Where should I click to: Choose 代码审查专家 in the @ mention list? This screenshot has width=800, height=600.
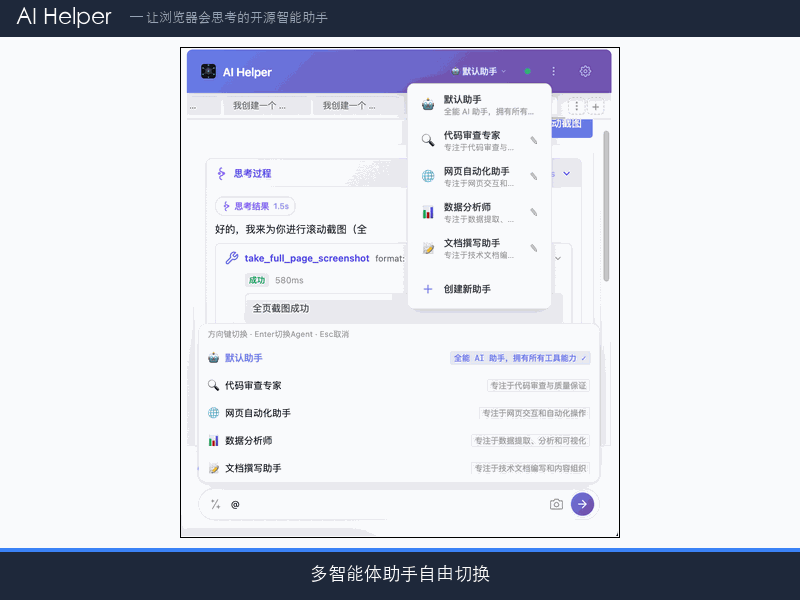399,385
